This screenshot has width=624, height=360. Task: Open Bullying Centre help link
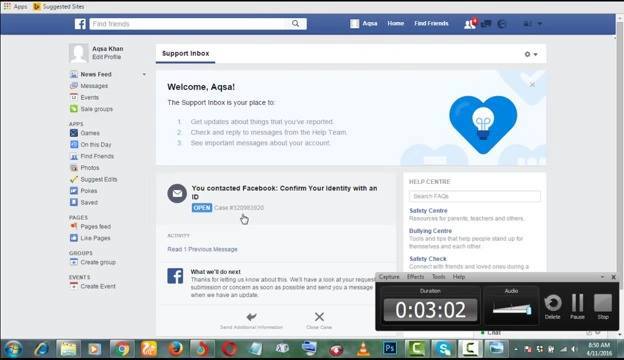pyautogui.click(x=430, y=231)
